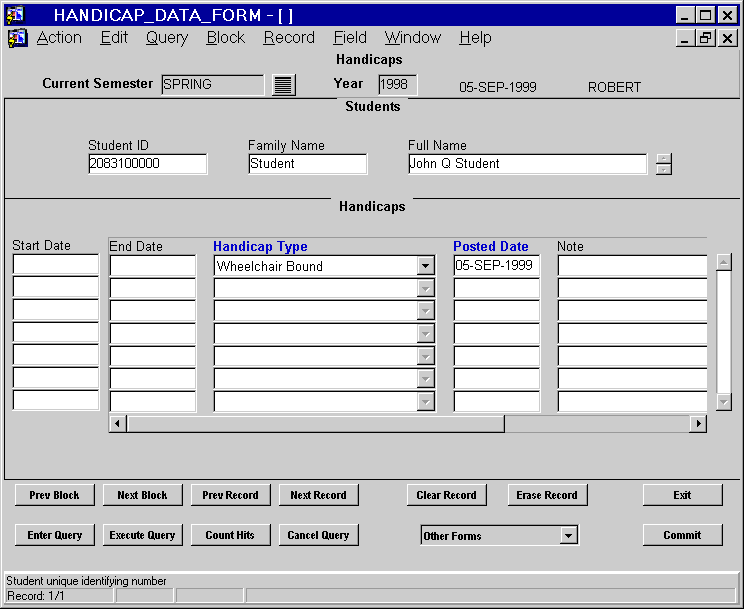This screenshot has width=744, height=609.
Task: Click horizontal scrollbar right arrow
Action: 698,423
